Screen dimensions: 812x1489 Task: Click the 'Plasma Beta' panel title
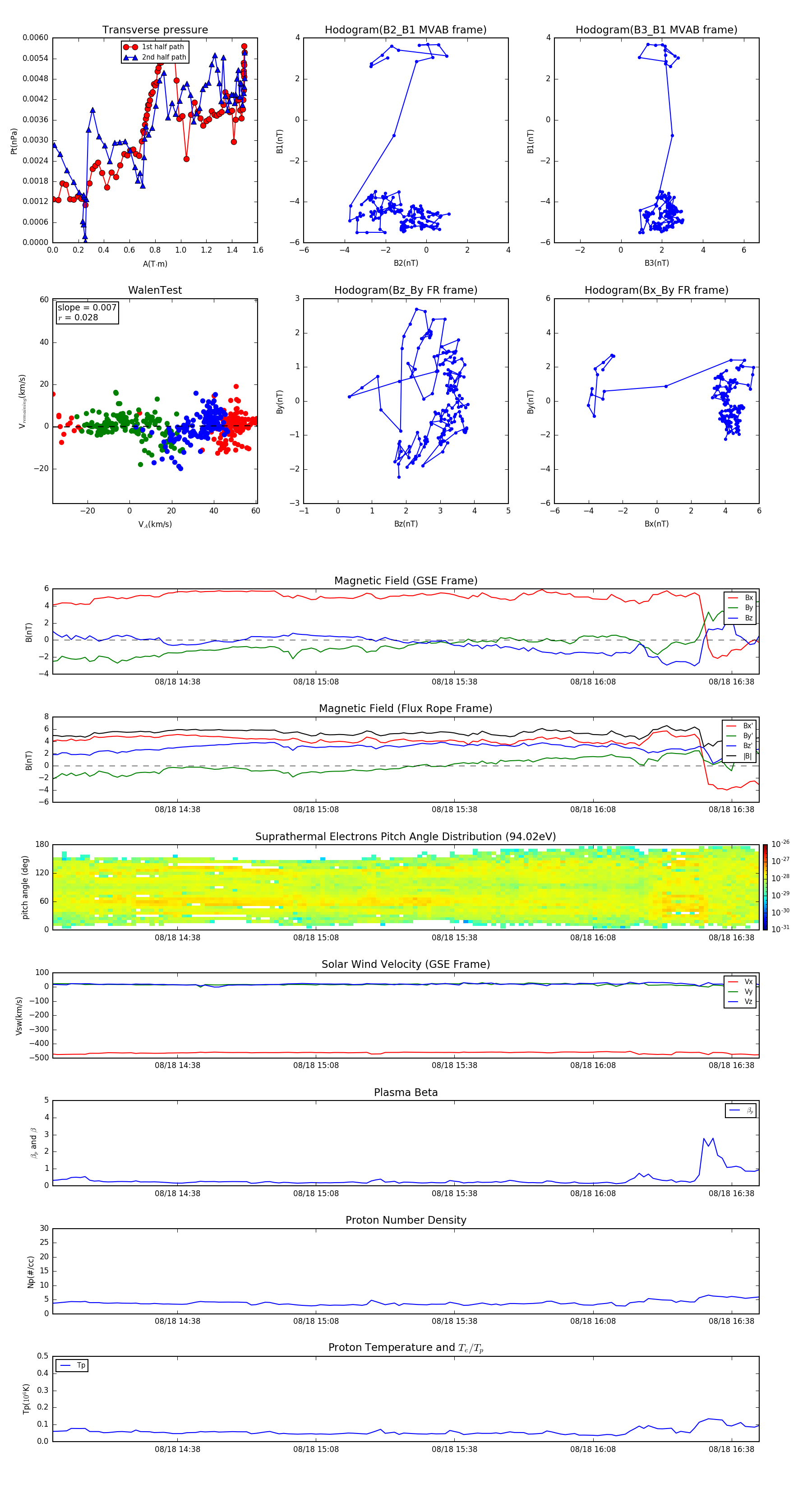point(406,1092)
